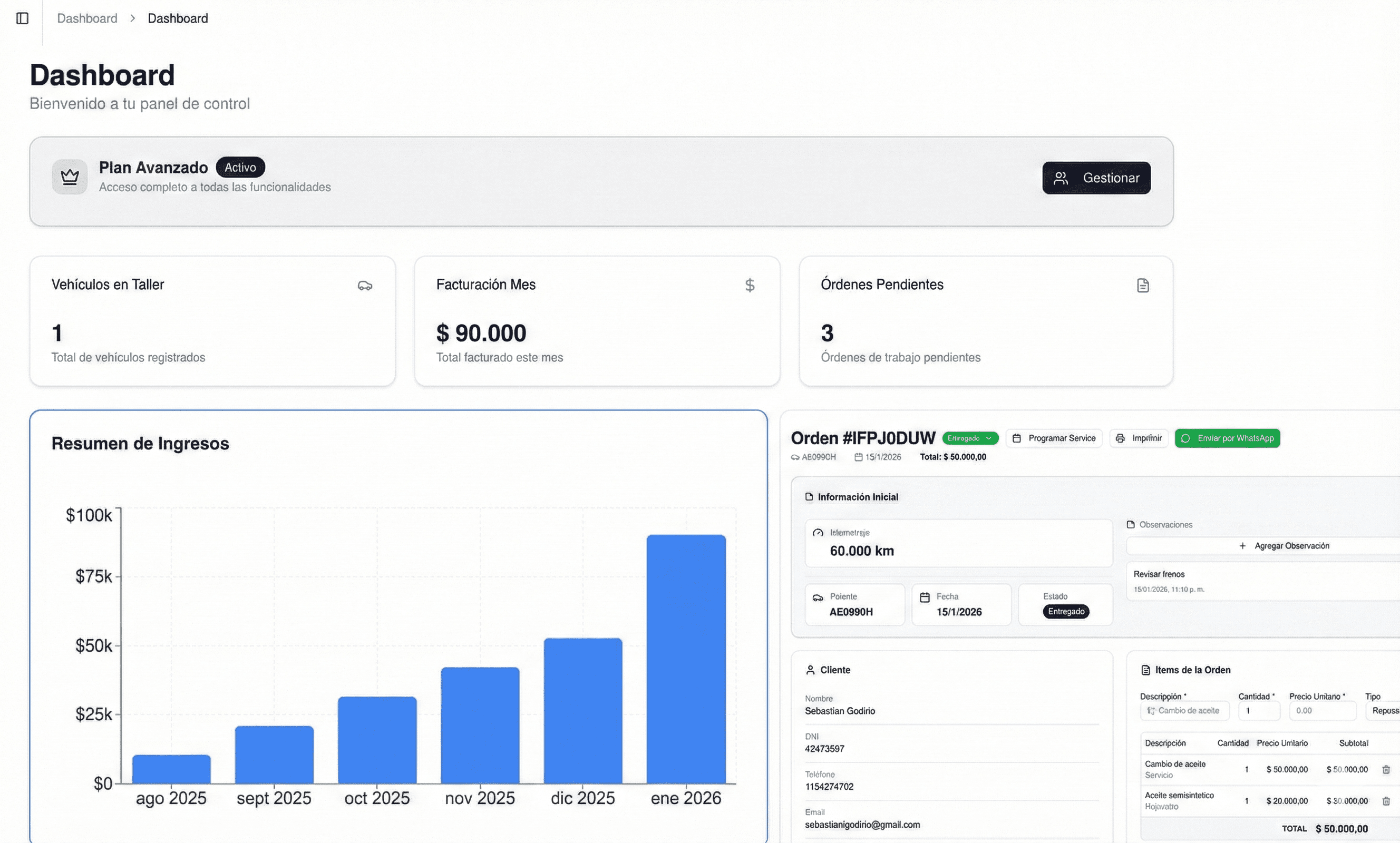
Task: Click the calendar icon in the Fecha field
Action: [x=926, y=596]
